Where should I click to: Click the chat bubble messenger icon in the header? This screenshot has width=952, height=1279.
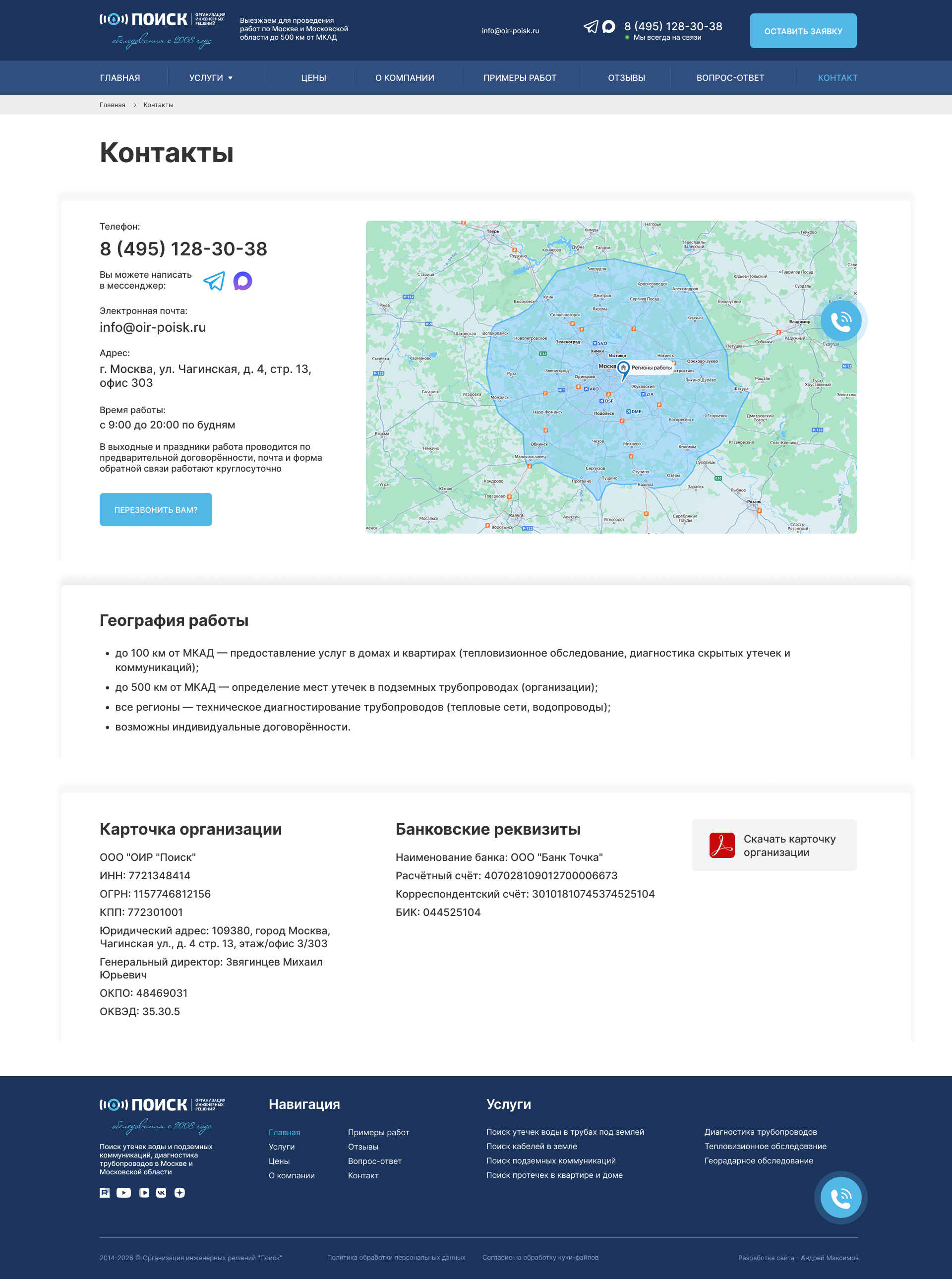[608, 27]
